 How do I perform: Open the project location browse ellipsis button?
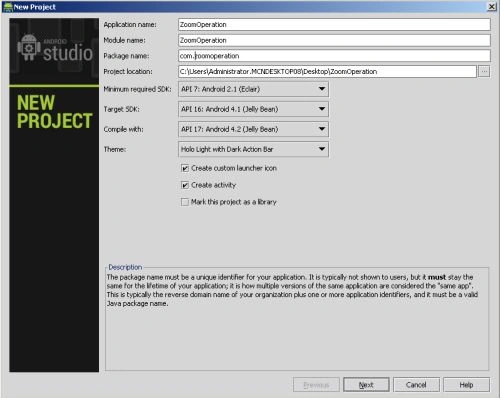pos(484,71)
